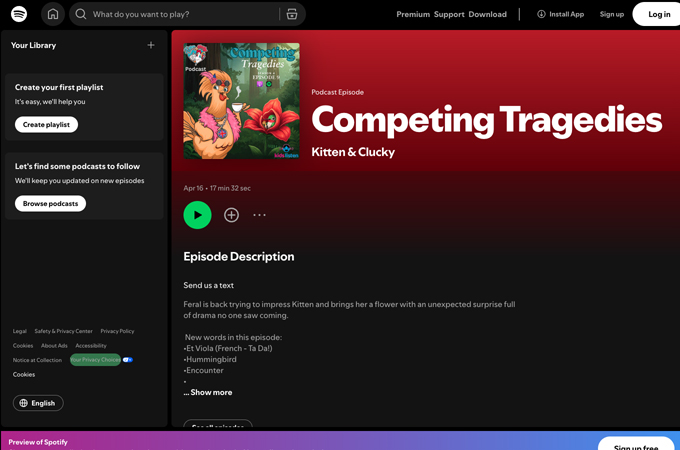This screenshot has width=680, height=450.
Task: Add episode with circled plus icon
Action: pyautogui.click(x=231, y=215)
